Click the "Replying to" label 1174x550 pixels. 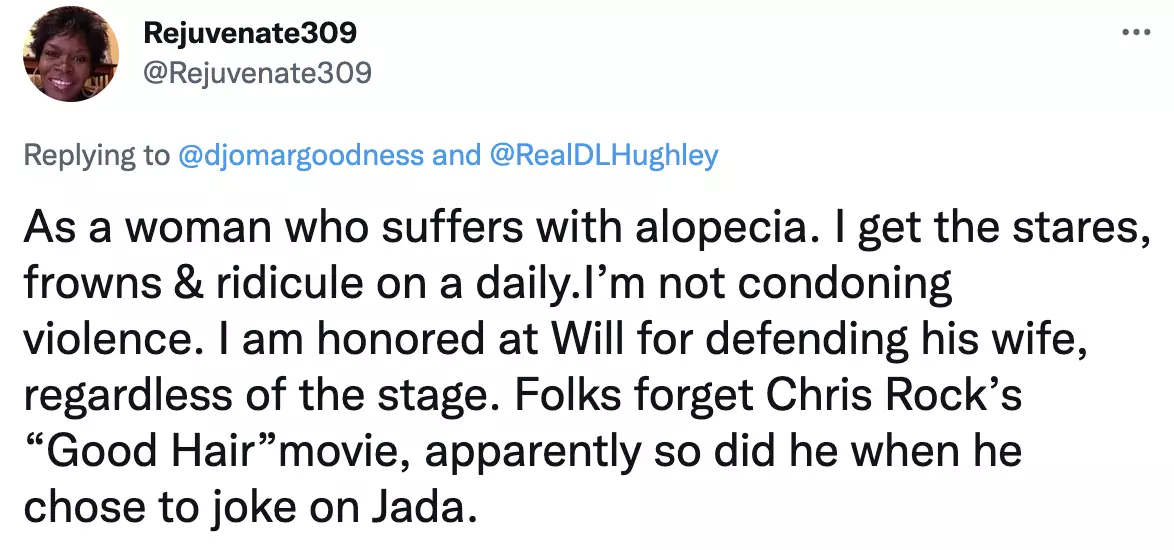pos(96,156)
